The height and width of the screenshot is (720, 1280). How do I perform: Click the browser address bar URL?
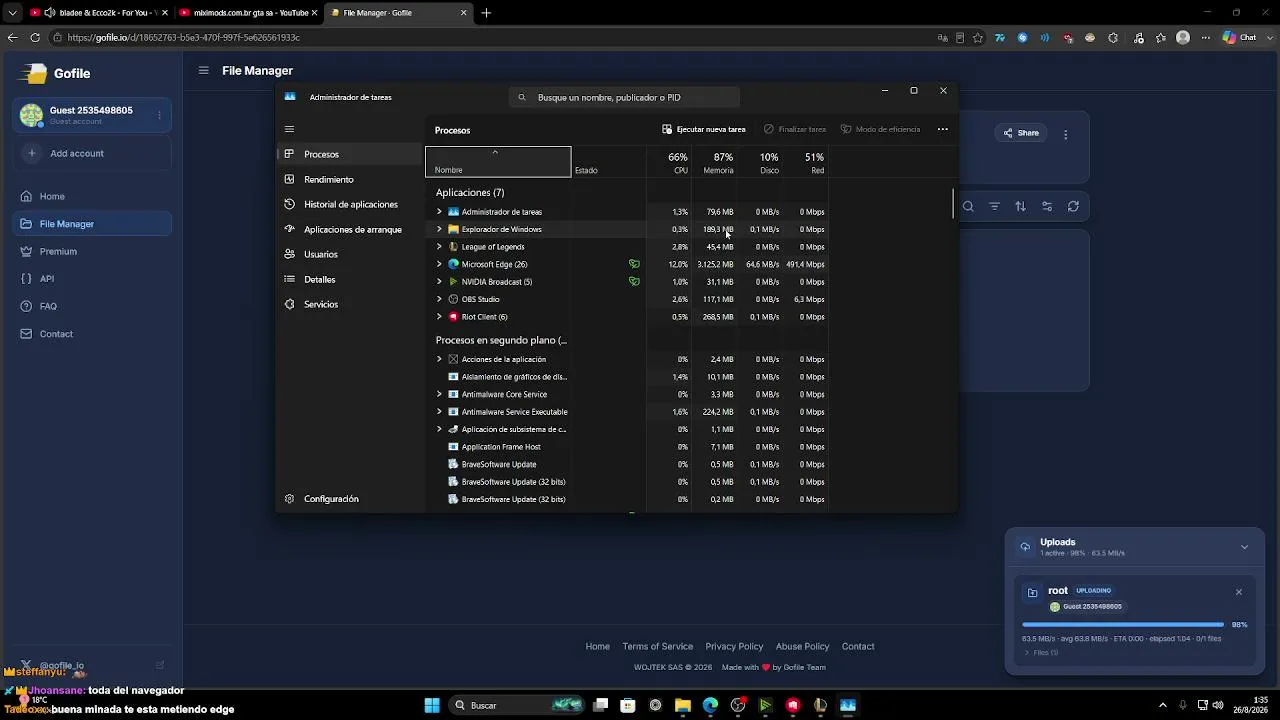[184, 38]
